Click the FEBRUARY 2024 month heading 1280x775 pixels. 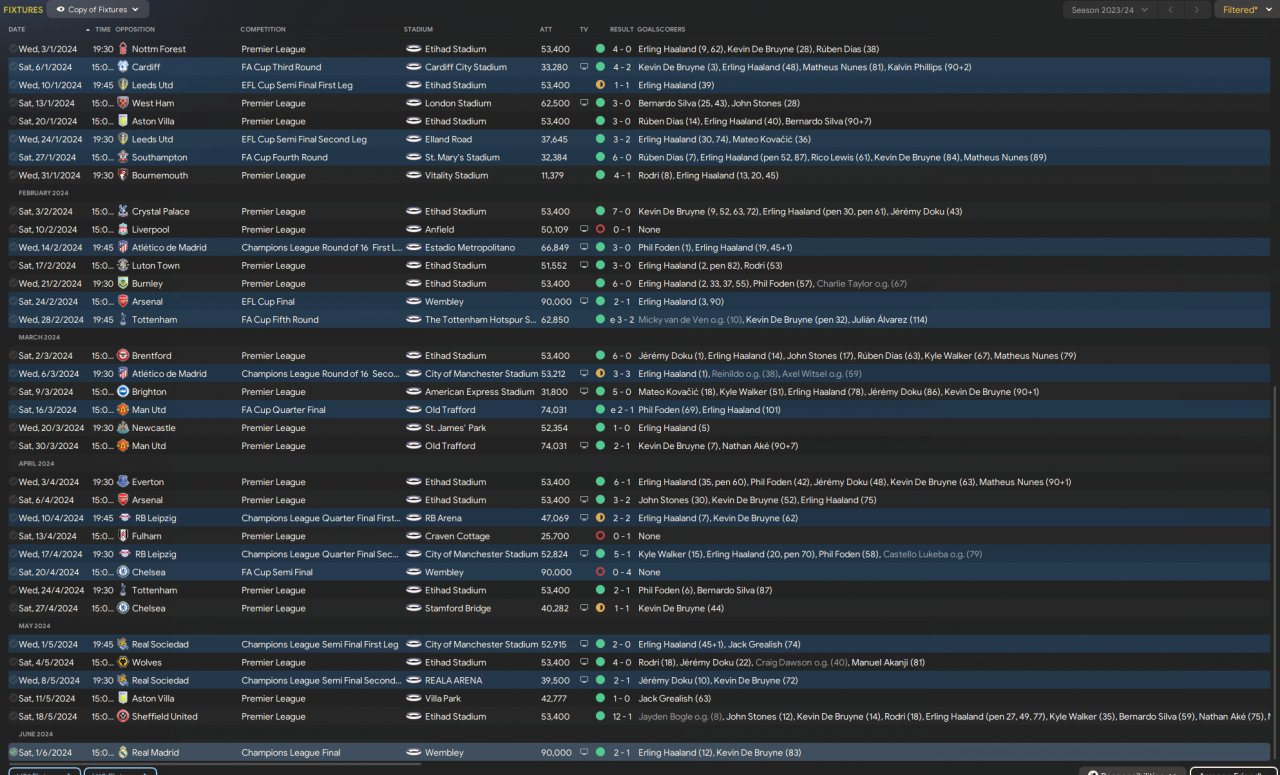point(43,193)
